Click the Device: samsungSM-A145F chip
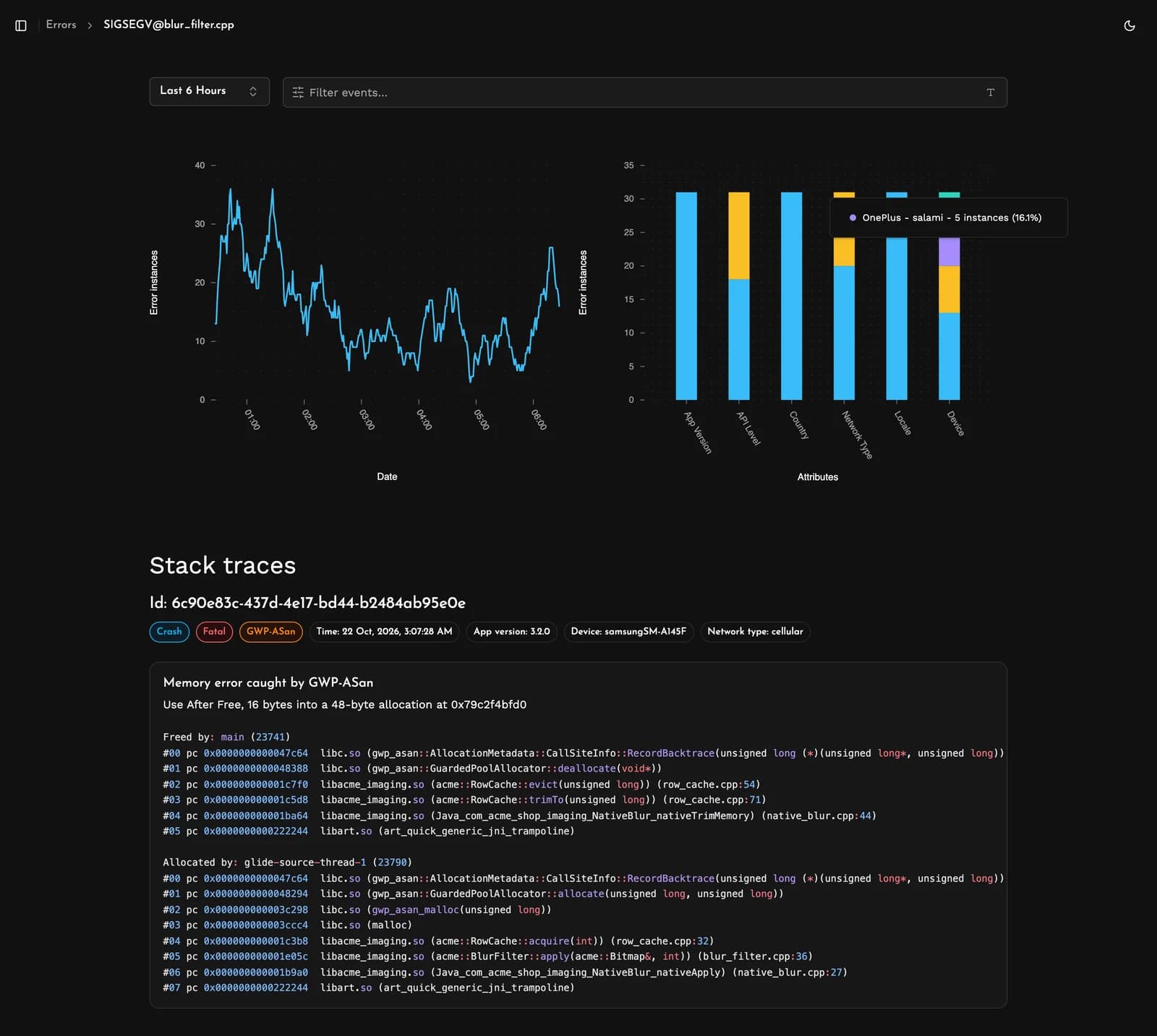The height and width of the screenshot is (1036, 1157). click(x=628, y=631)
